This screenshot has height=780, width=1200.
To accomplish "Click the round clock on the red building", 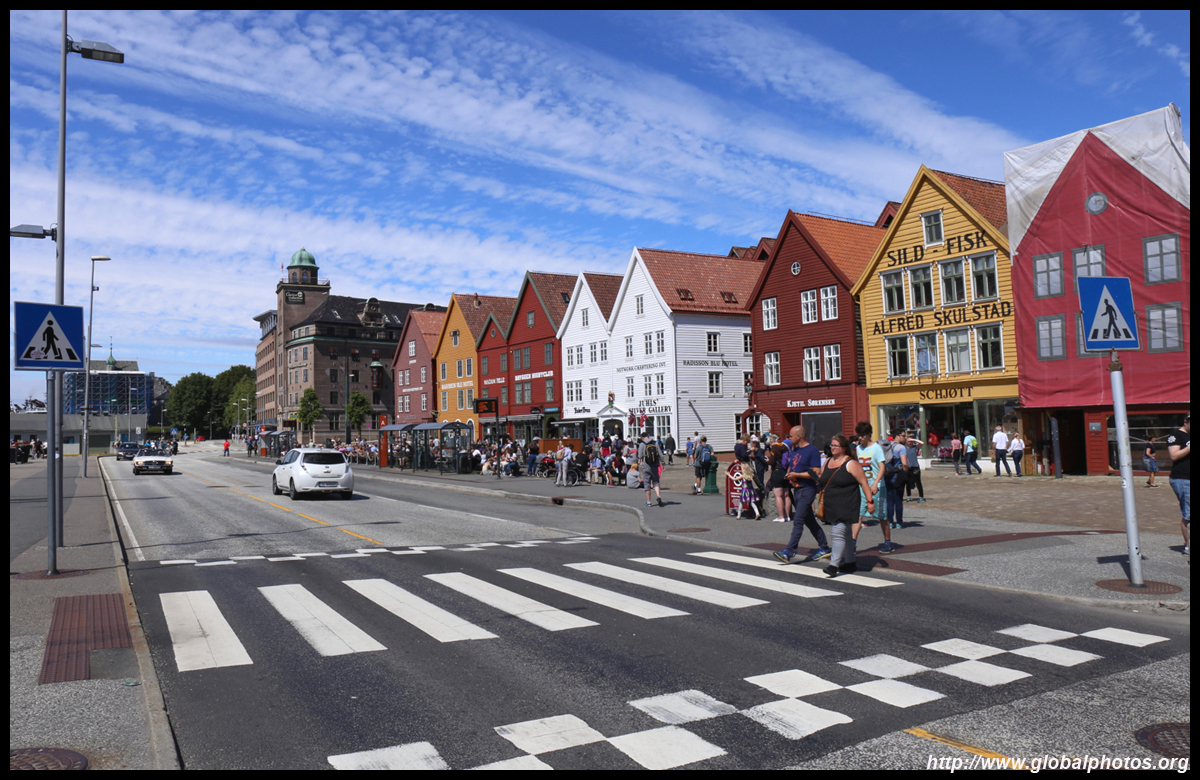I will (1096, 203).
